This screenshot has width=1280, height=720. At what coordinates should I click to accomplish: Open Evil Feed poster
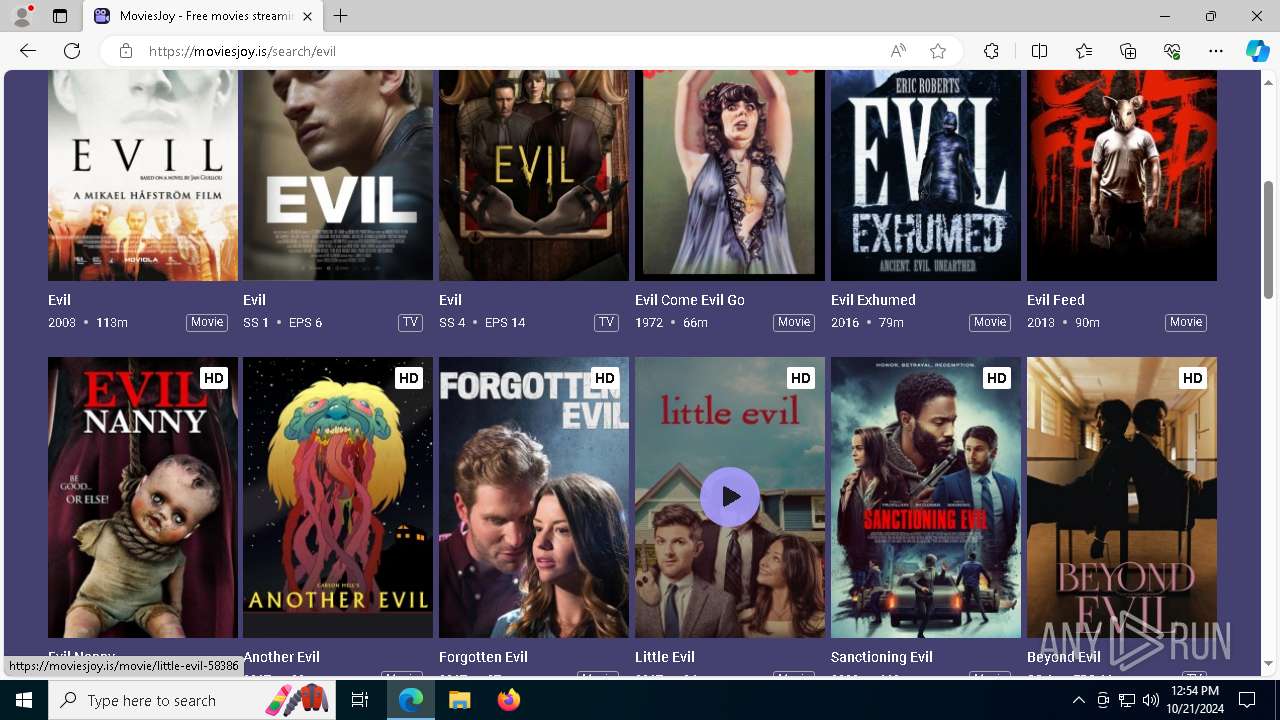(x=1122, y=175)
